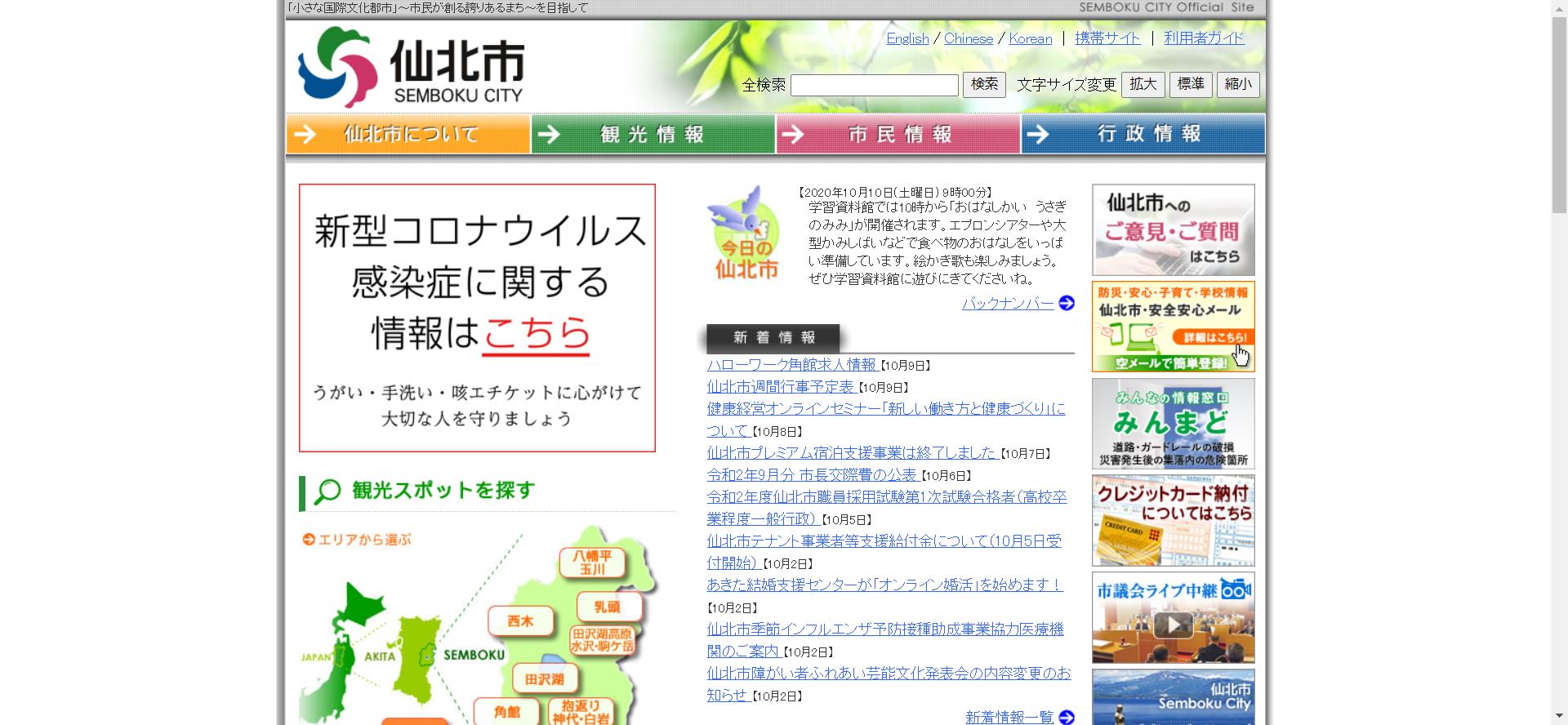Viewport: 1568px width, 725px height.
Task: Open the 利用者ガイド link
Action: tap(1204, 38)
